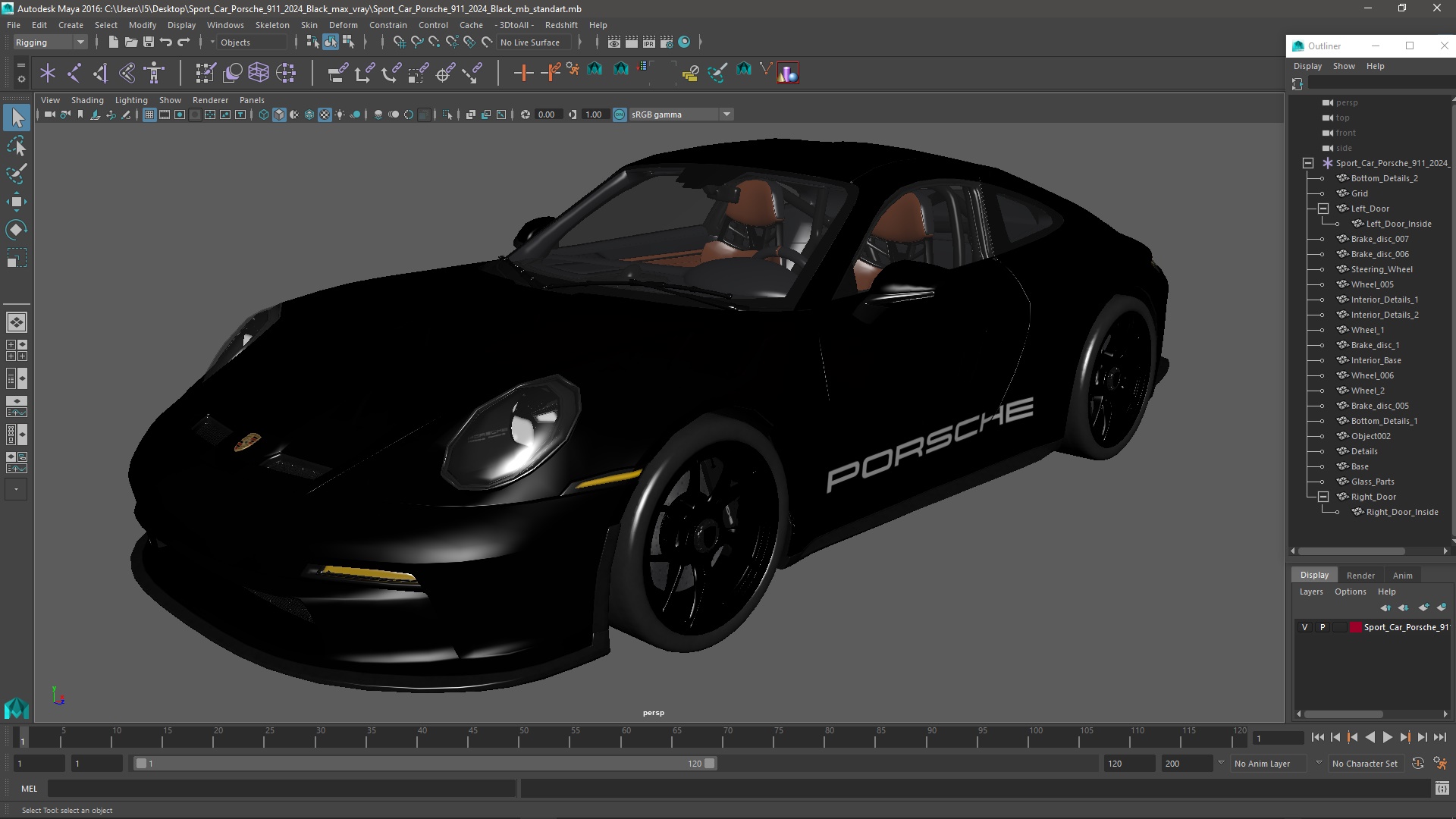Toggle textured display in viewport toolbar

point(325,115)
